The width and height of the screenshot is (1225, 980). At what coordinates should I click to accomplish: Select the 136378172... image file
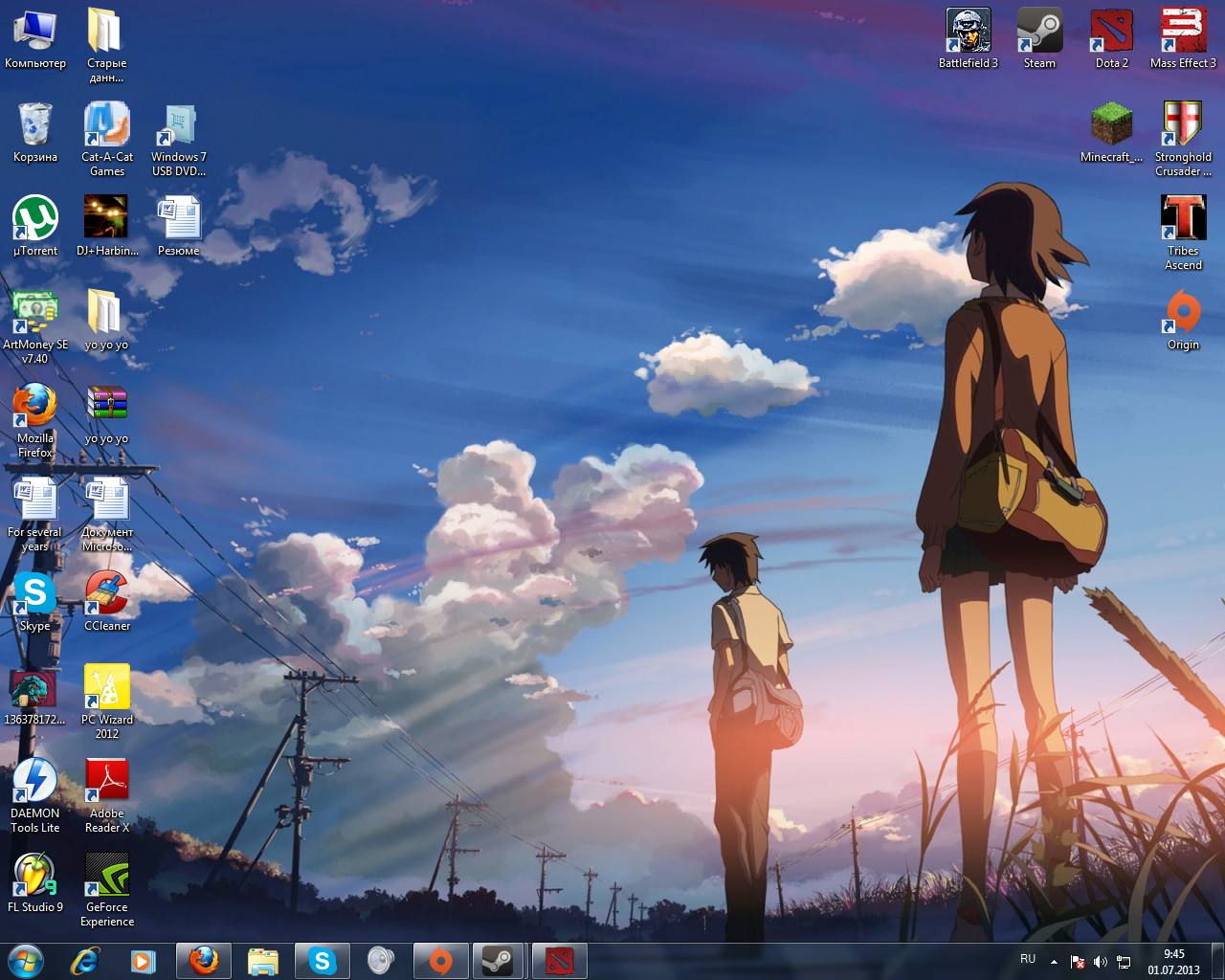pos(35,696)
